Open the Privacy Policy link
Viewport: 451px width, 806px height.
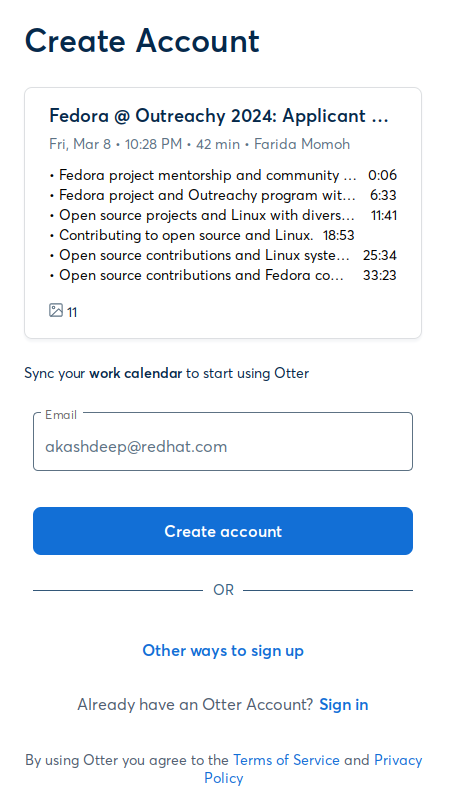(x=313, y=769)
